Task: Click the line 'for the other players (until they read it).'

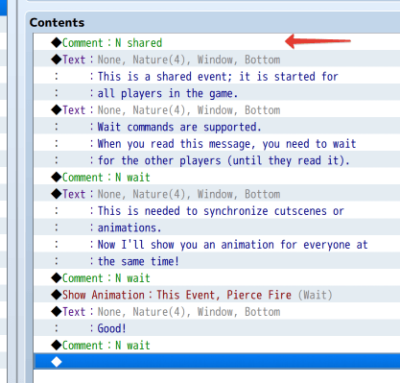Action: (217, 160)
